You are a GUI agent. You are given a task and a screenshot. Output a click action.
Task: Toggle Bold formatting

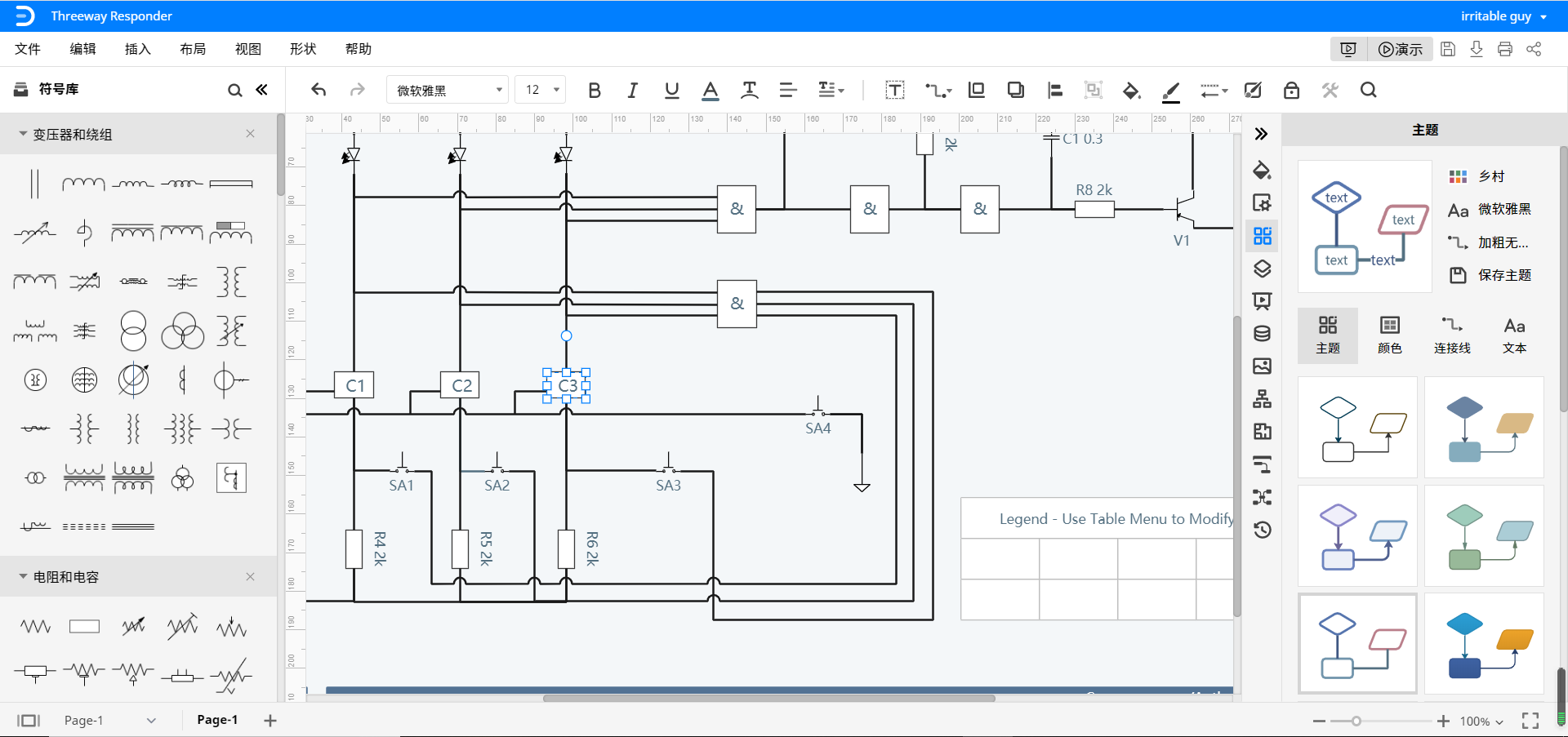click(595, 90)
